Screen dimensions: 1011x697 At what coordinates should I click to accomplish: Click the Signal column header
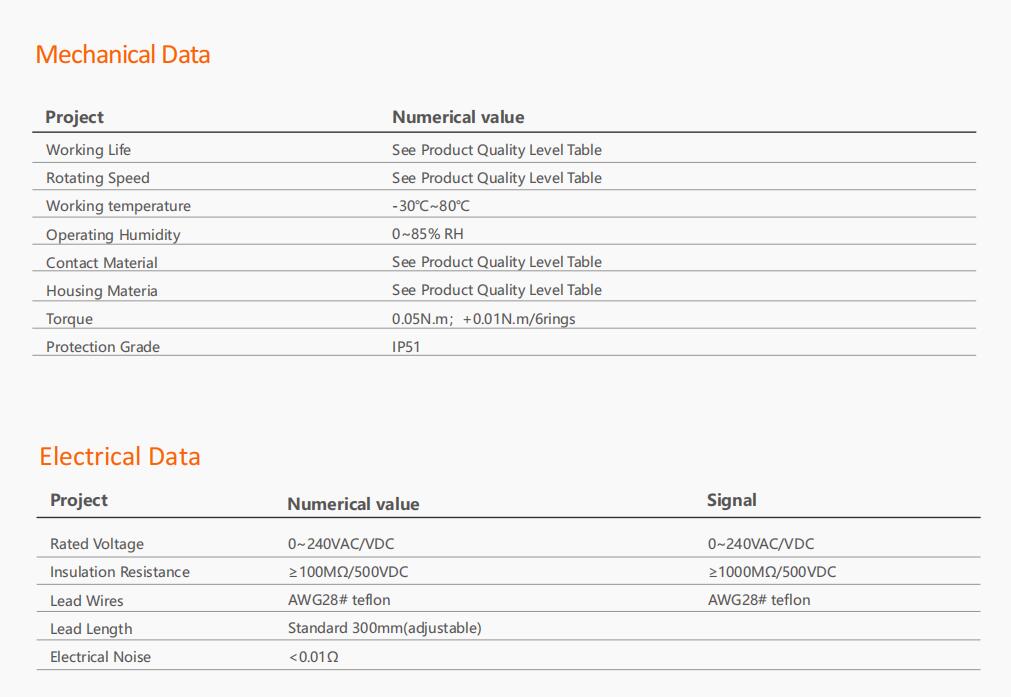coord(732,500)
